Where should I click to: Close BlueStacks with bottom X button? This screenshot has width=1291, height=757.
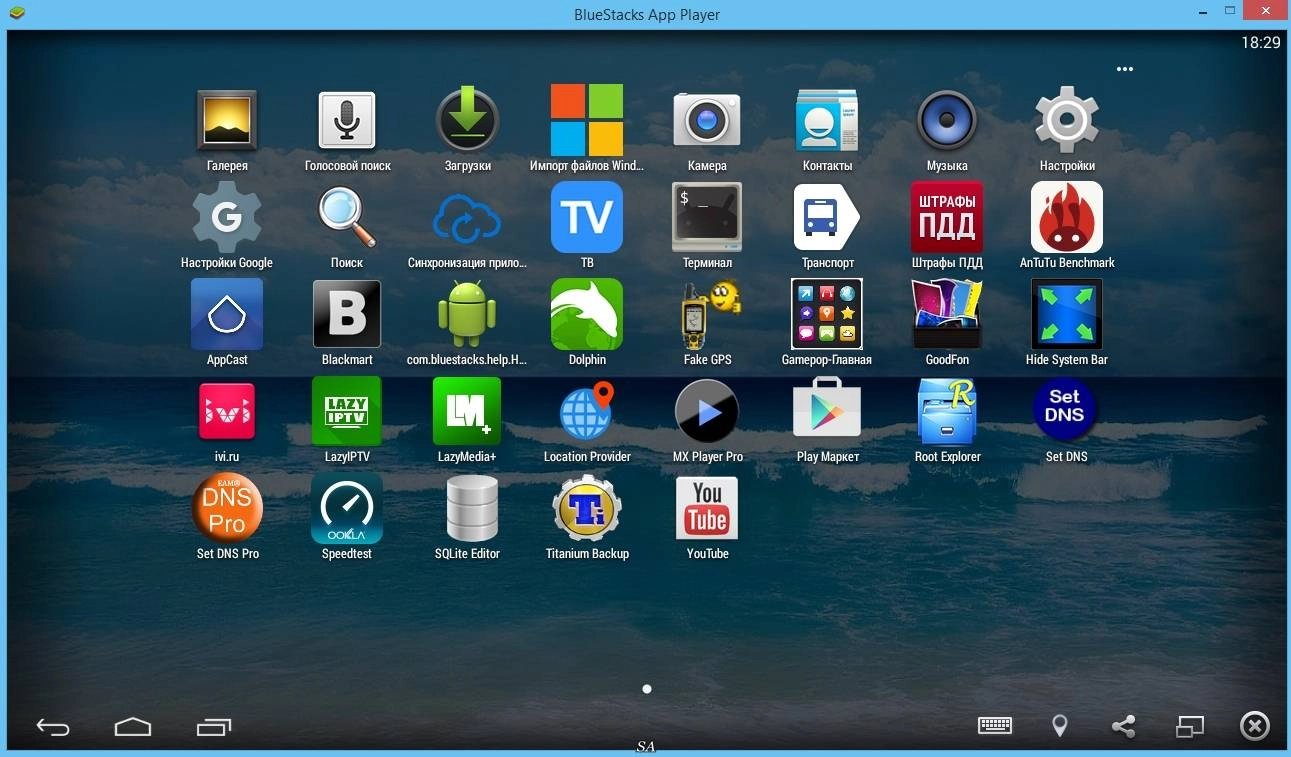tap(1254, 726)
